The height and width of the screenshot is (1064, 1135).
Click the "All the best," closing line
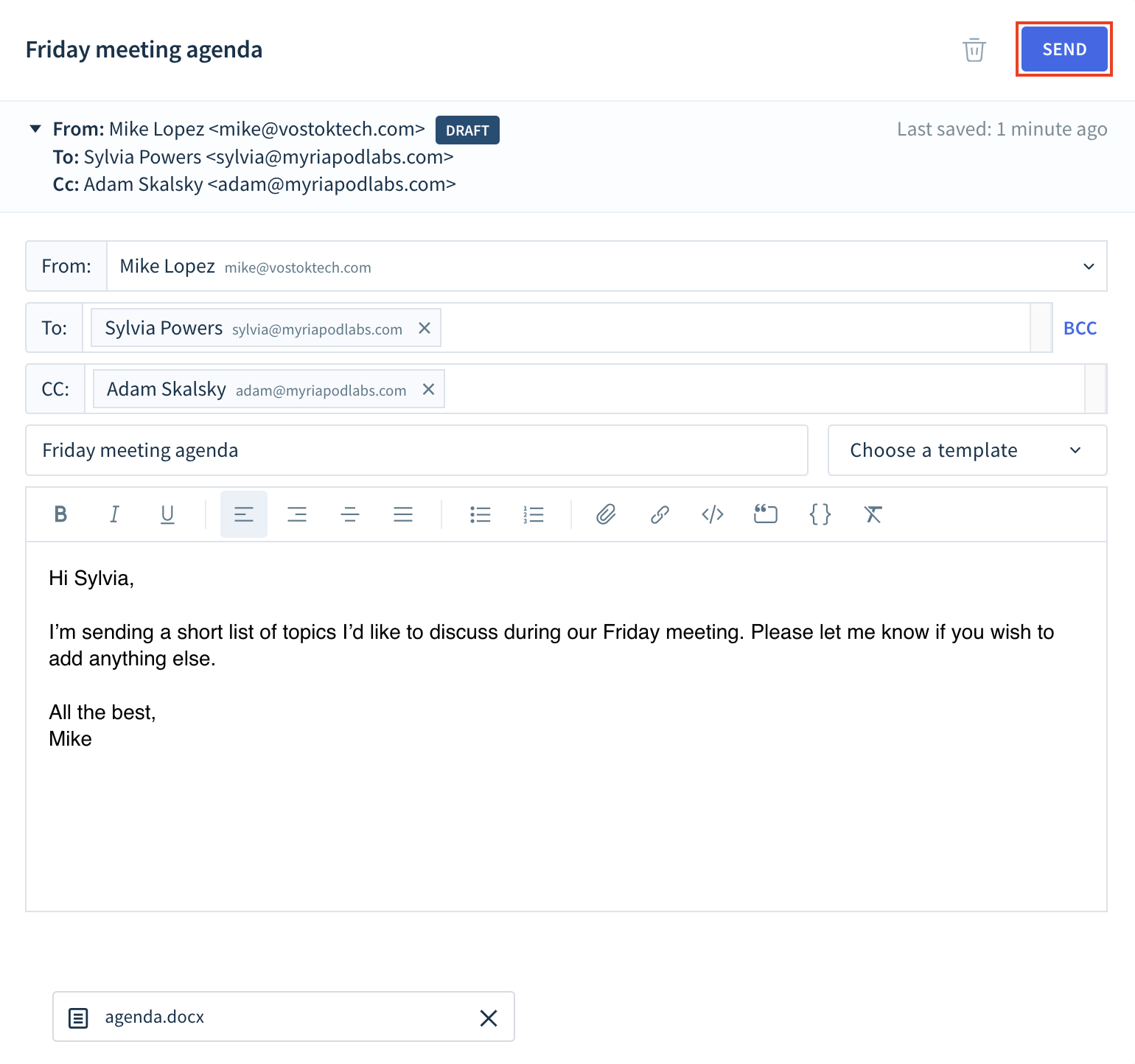click(102, 713)
